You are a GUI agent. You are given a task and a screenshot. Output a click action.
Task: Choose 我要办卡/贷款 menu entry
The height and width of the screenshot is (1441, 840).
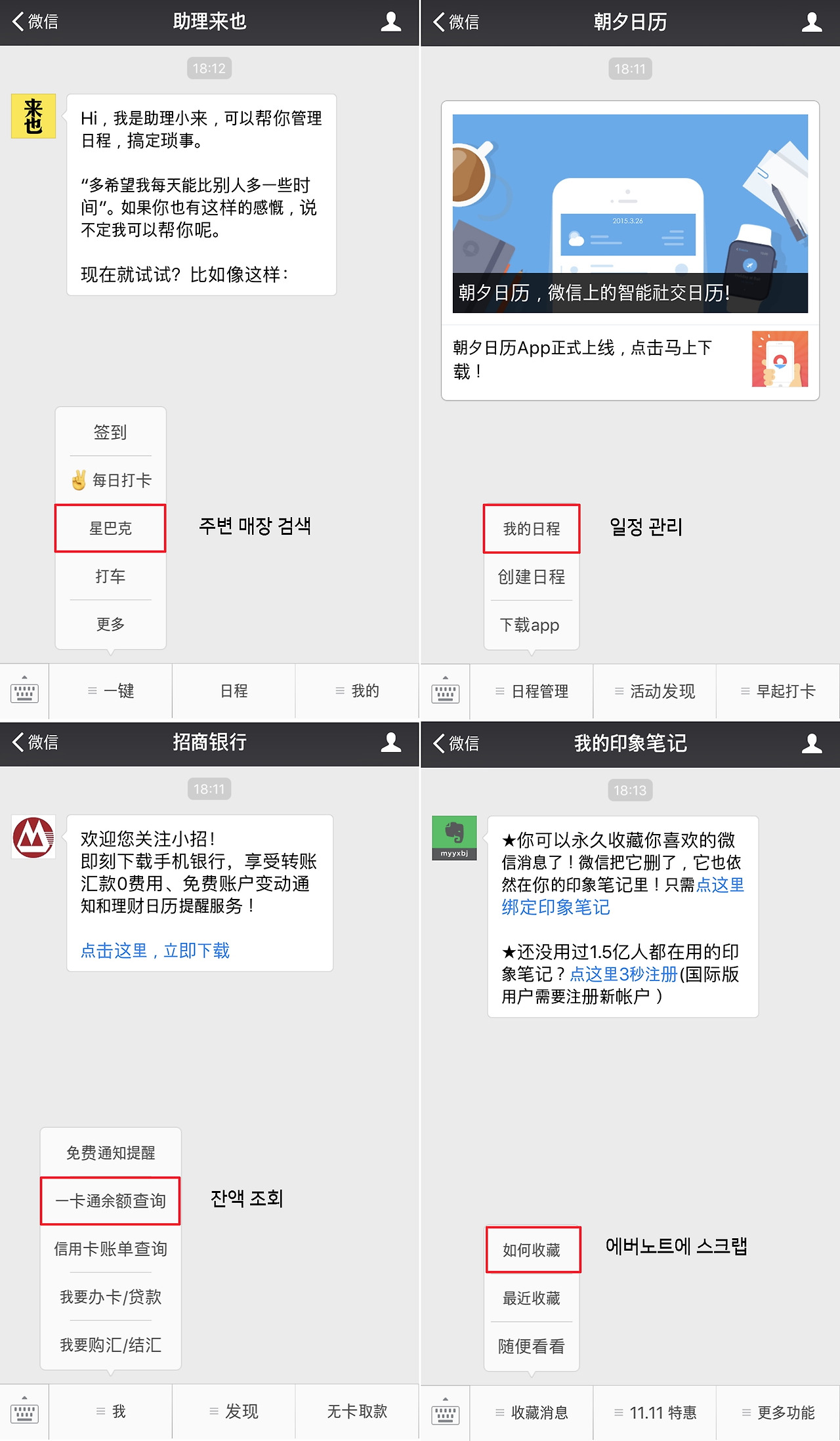pos(110,1297)
